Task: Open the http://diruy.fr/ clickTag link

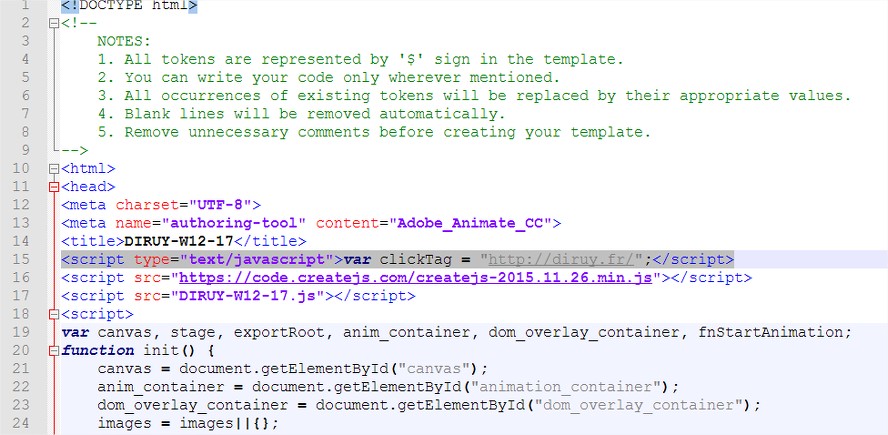Action: click(561, 259)
